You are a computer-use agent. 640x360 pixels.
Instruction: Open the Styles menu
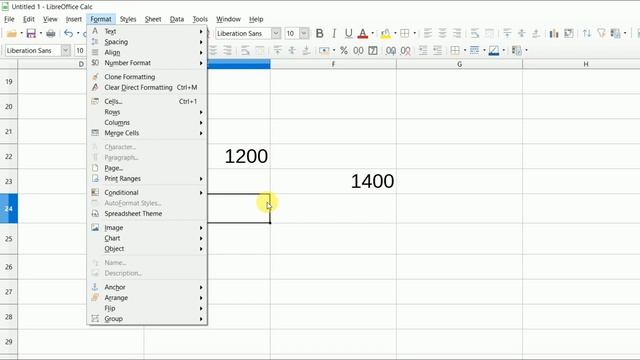[128, 19]
